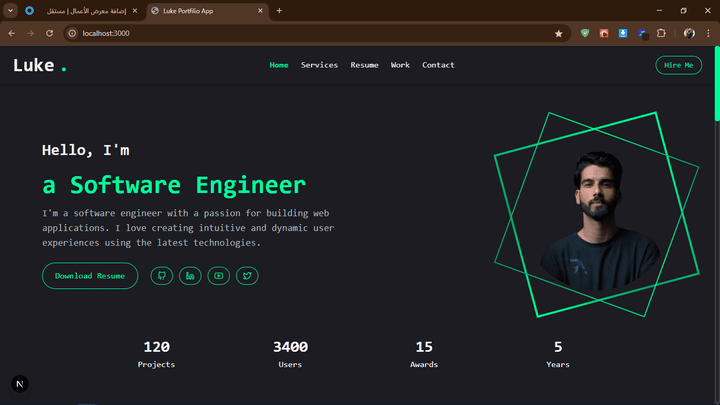720x405 pixels.
Task: Open the Work nav link
Action: pos(400,65)
